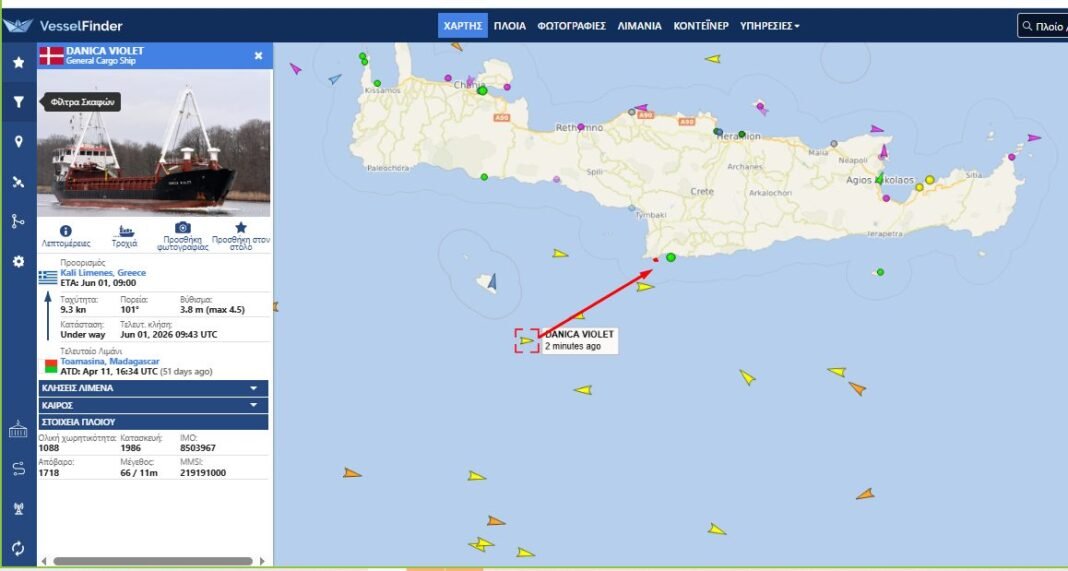Select the port building icon in sidebar

click(18, 430)
